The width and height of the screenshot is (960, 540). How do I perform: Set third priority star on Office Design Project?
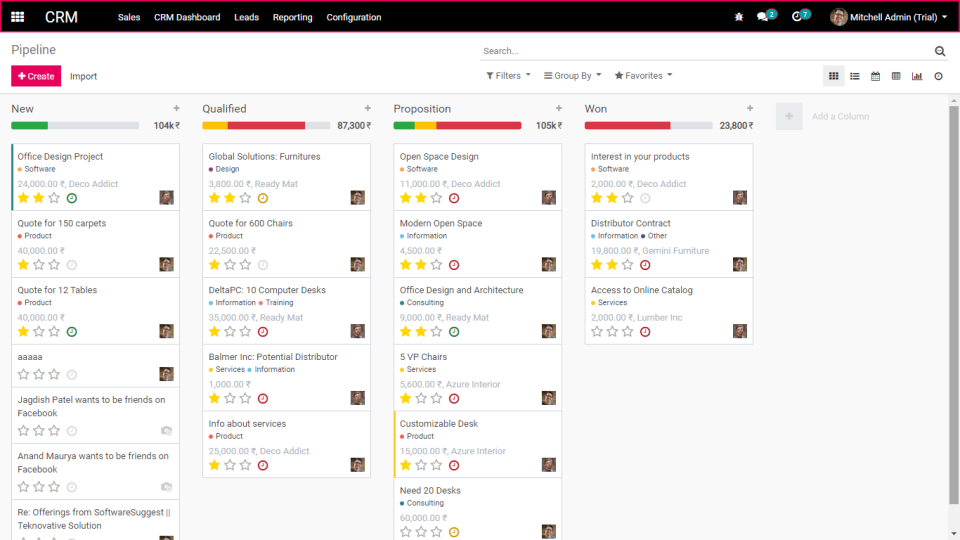pyautogui.click(x=54, y=198)
